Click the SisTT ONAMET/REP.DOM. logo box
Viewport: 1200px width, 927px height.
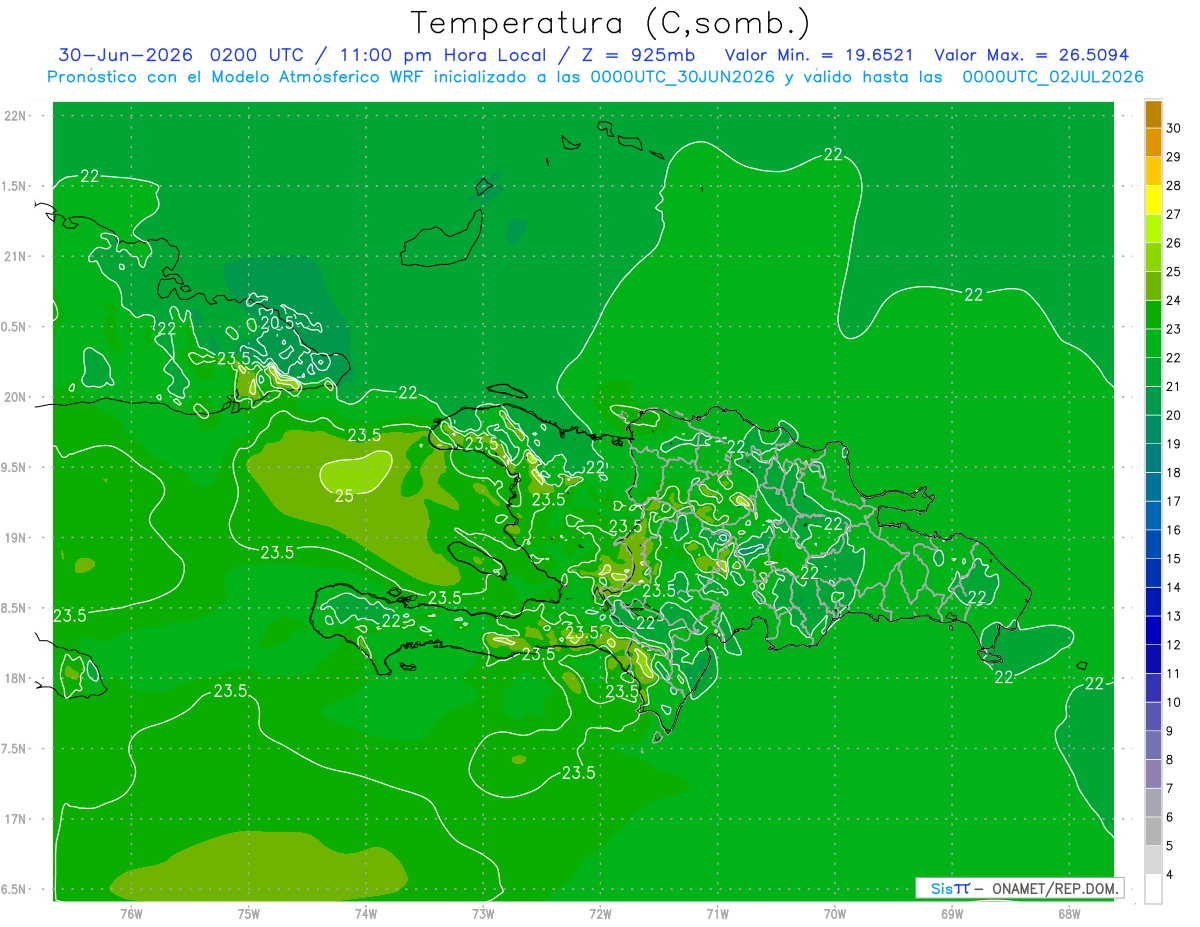[x=1019, y=888]
